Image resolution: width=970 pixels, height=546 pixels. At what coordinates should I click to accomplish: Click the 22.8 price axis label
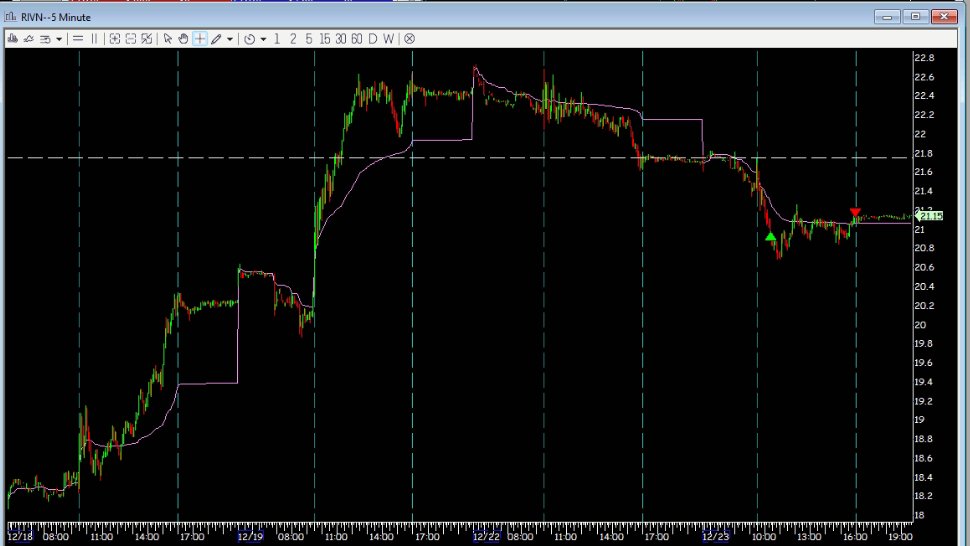tap(924, 58)
